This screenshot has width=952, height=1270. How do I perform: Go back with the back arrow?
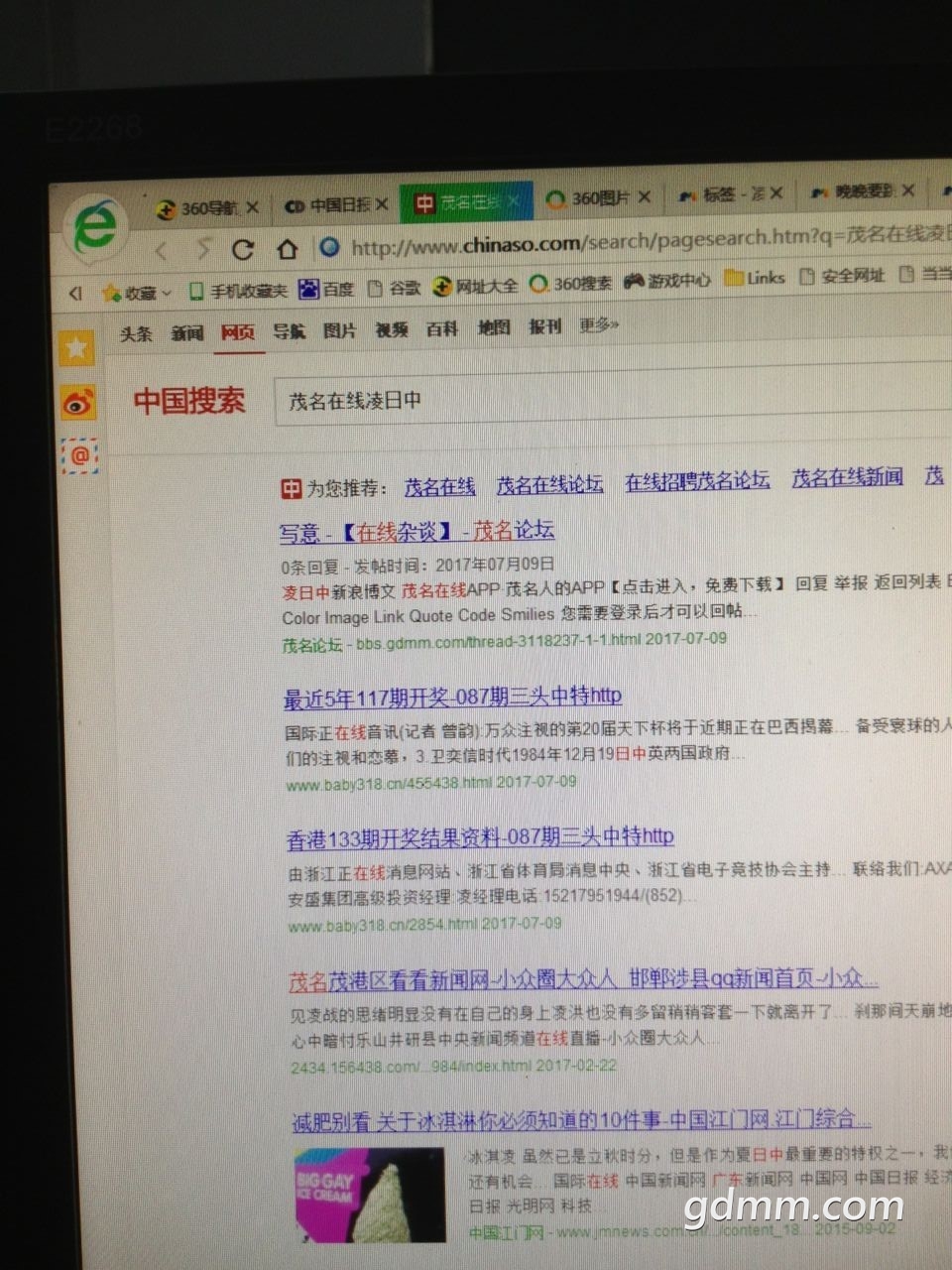(x=163, y=250)
